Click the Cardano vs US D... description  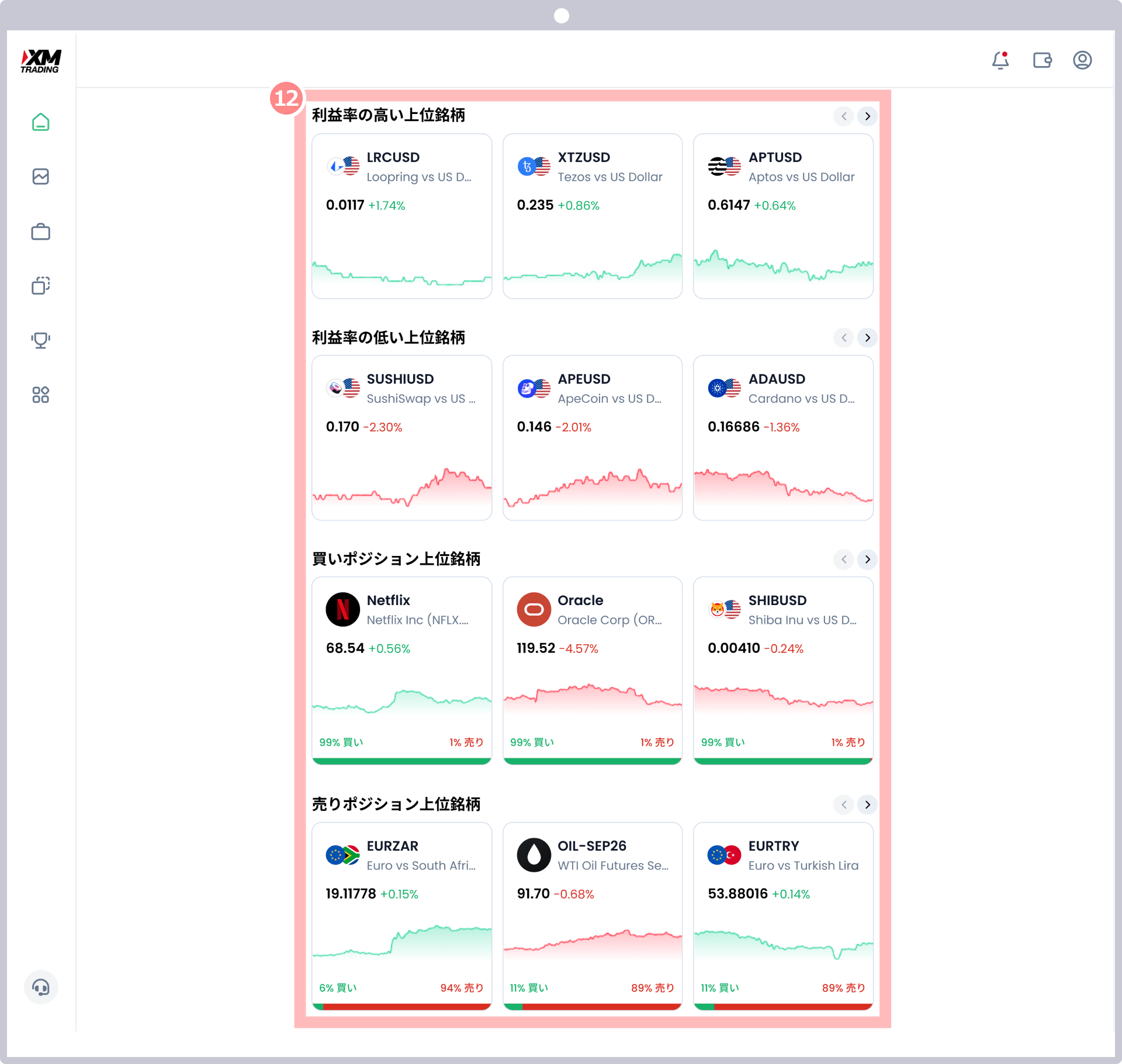pos(801,398)
